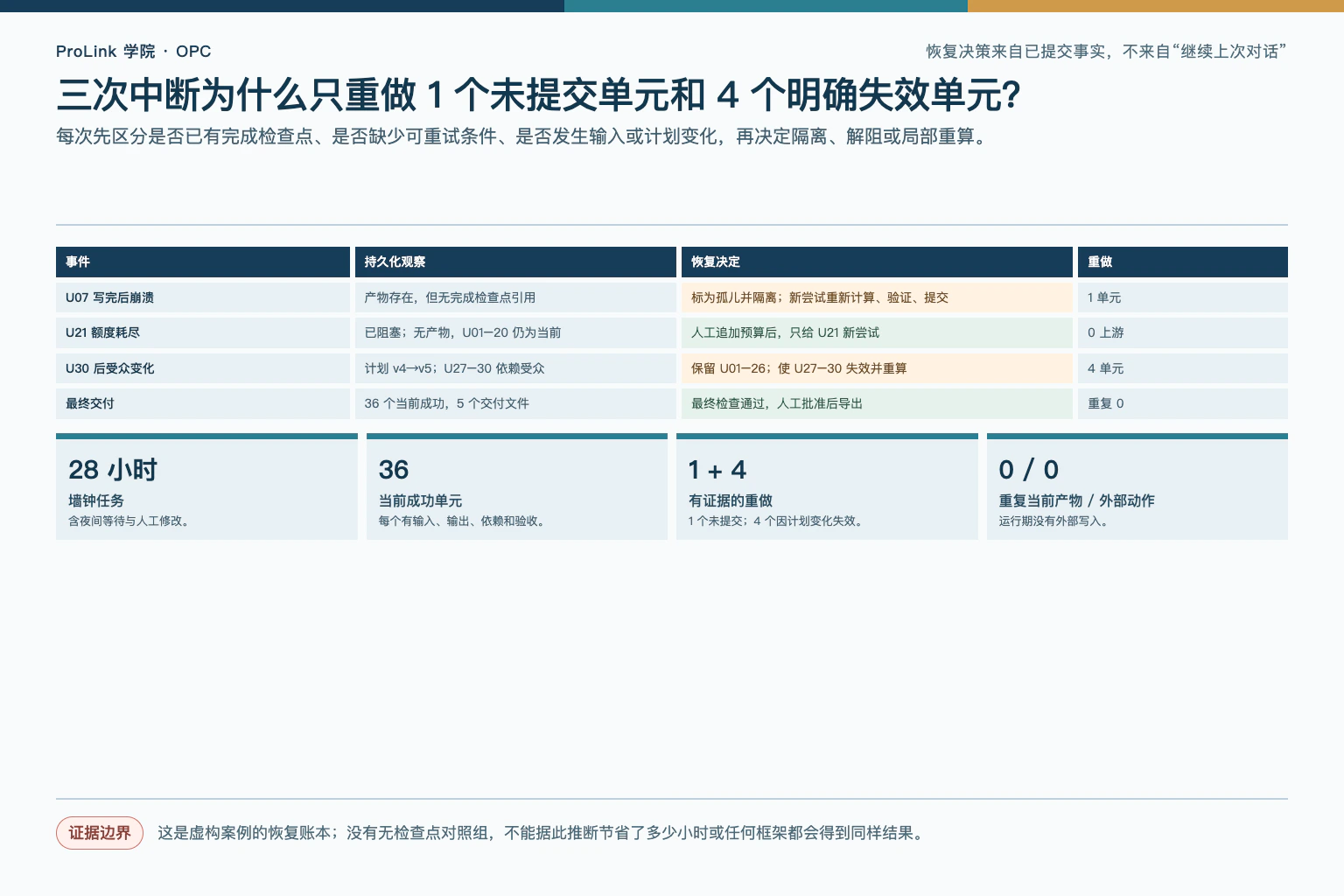This screenshot has height=896, width=1344.
Task: Click the '1 单元' redo cell
Action: [1183, 297]
